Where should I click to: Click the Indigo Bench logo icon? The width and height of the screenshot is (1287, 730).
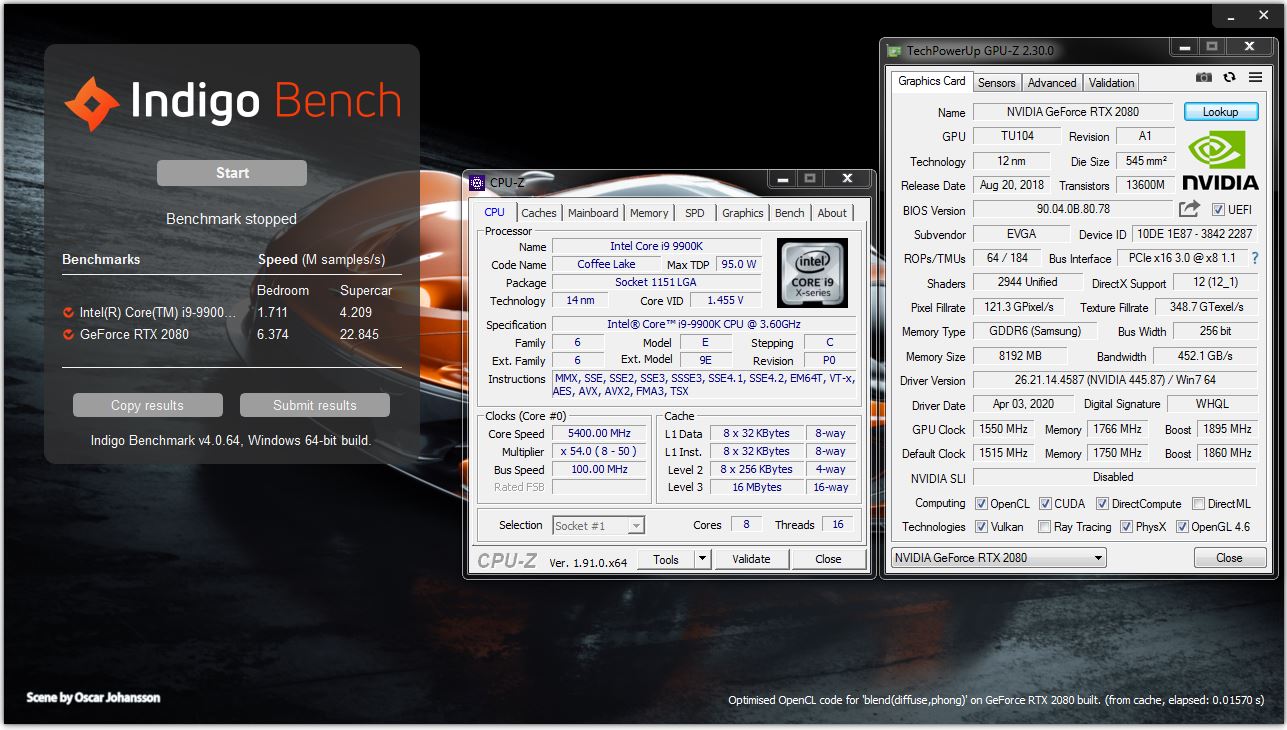91,104
